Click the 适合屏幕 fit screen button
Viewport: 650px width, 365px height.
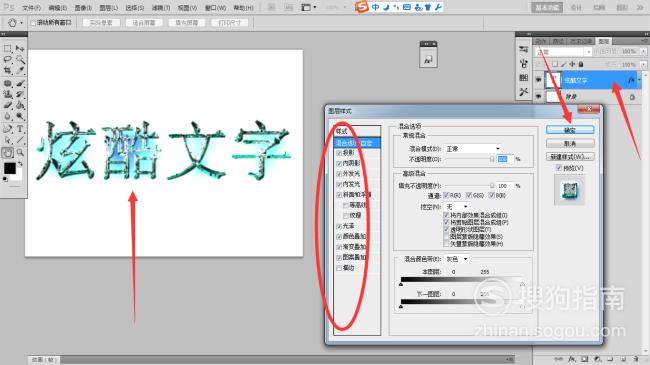pos(144,23)
